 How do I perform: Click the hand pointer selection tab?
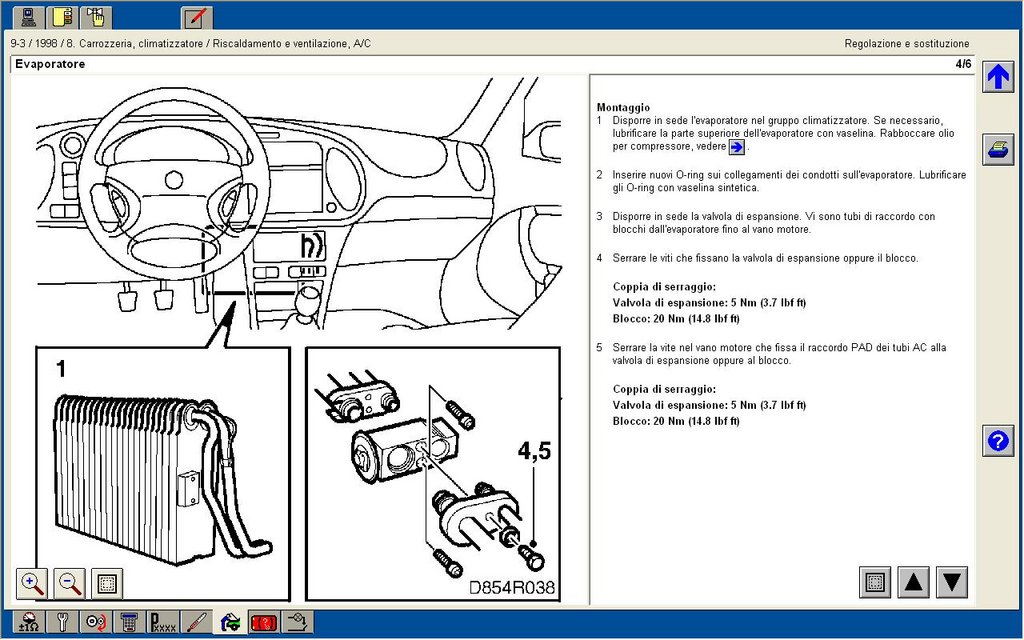[96, 18]
